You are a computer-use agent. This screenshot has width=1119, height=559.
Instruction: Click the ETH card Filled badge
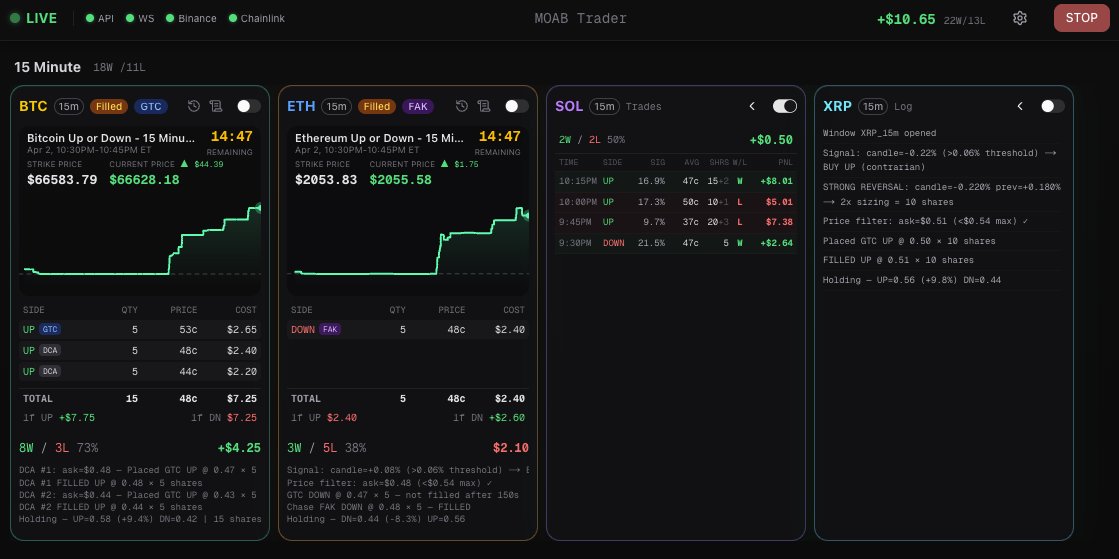376,106
